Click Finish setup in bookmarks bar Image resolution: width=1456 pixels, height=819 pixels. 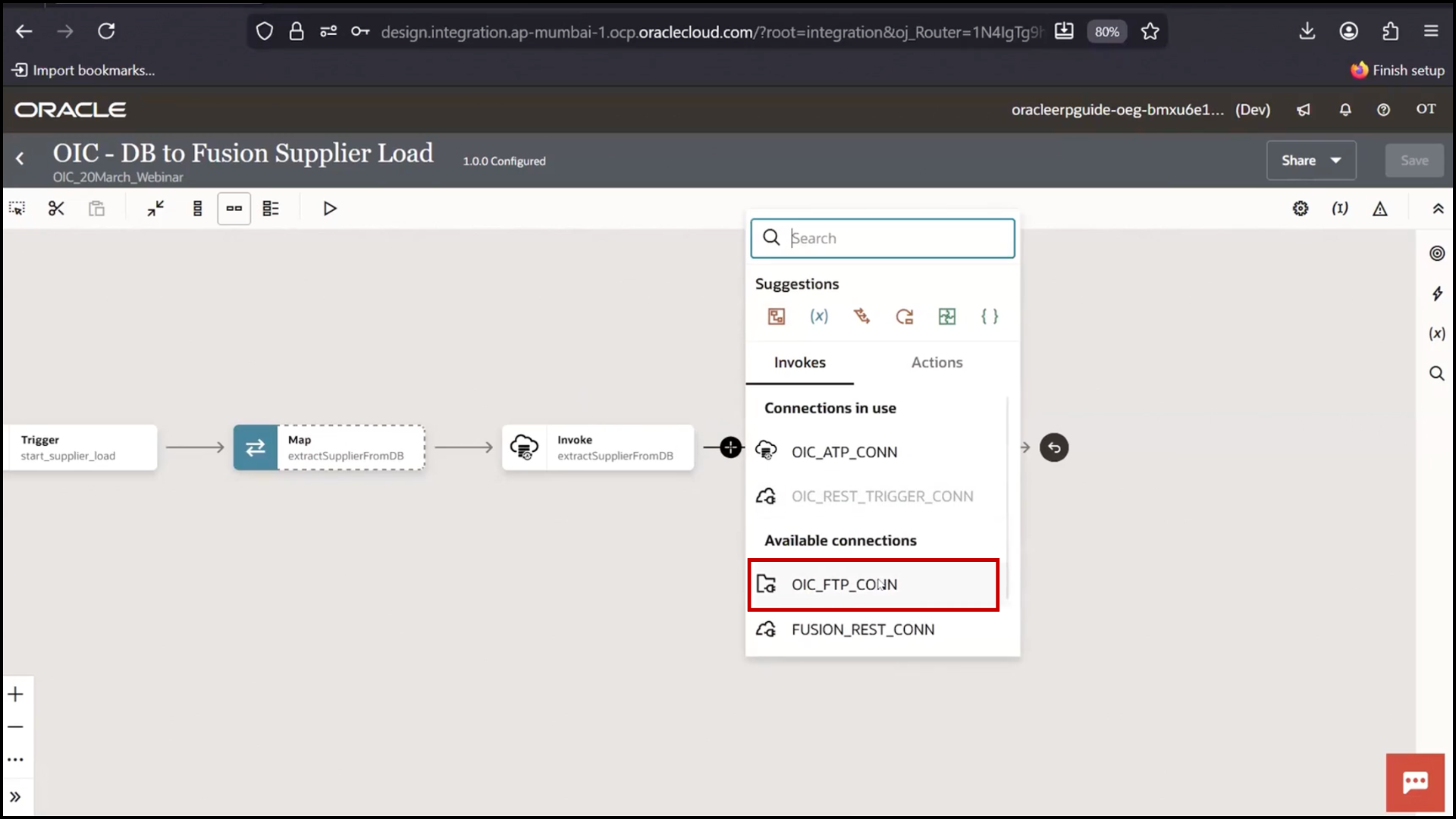tap(1398, 71)
